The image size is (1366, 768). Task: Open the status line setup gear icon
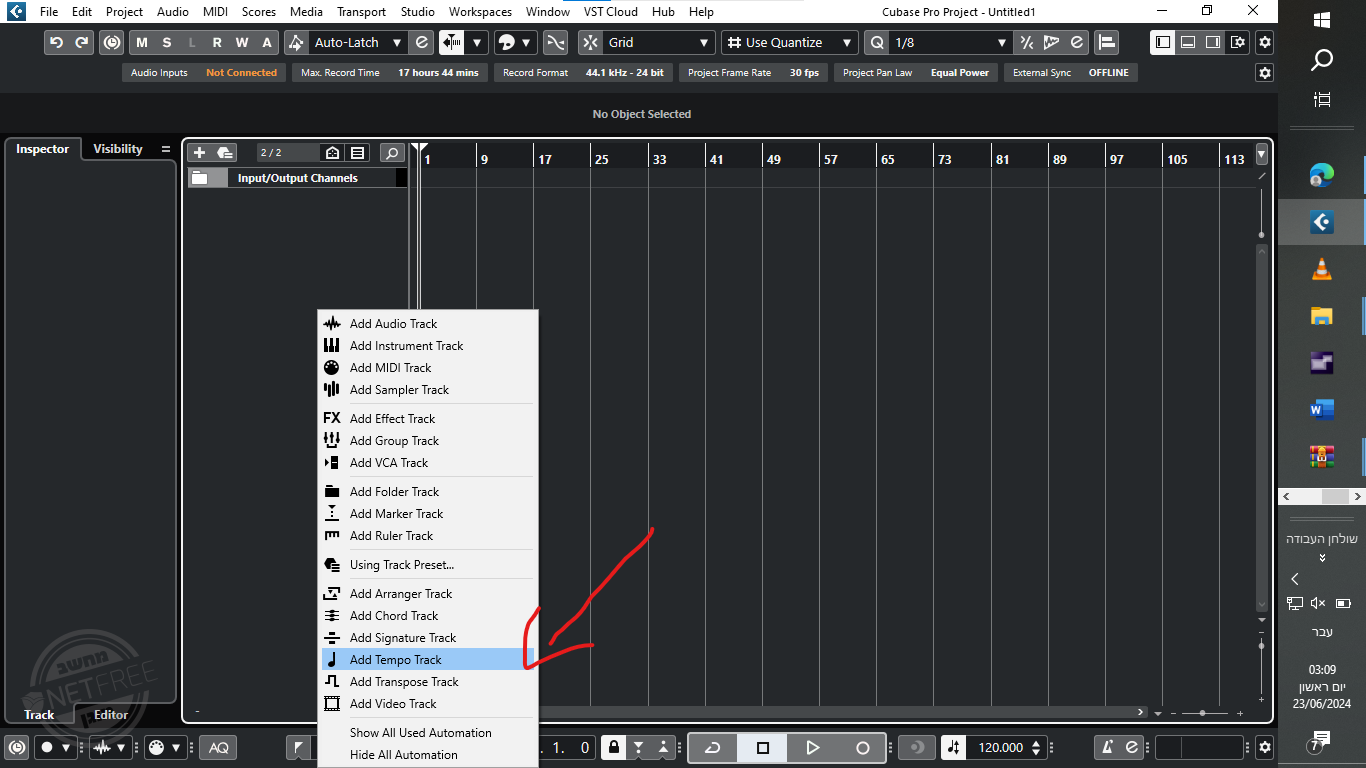(x=1265, y=73)
